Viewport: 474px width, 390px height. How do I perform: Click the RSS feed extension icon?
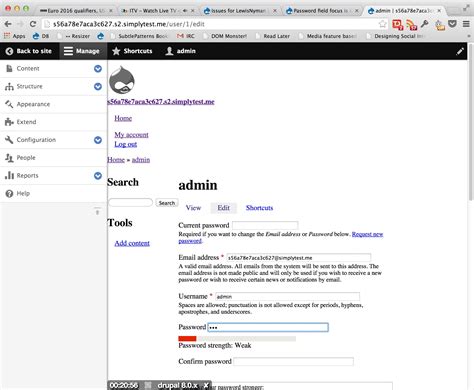click(412, 25)
